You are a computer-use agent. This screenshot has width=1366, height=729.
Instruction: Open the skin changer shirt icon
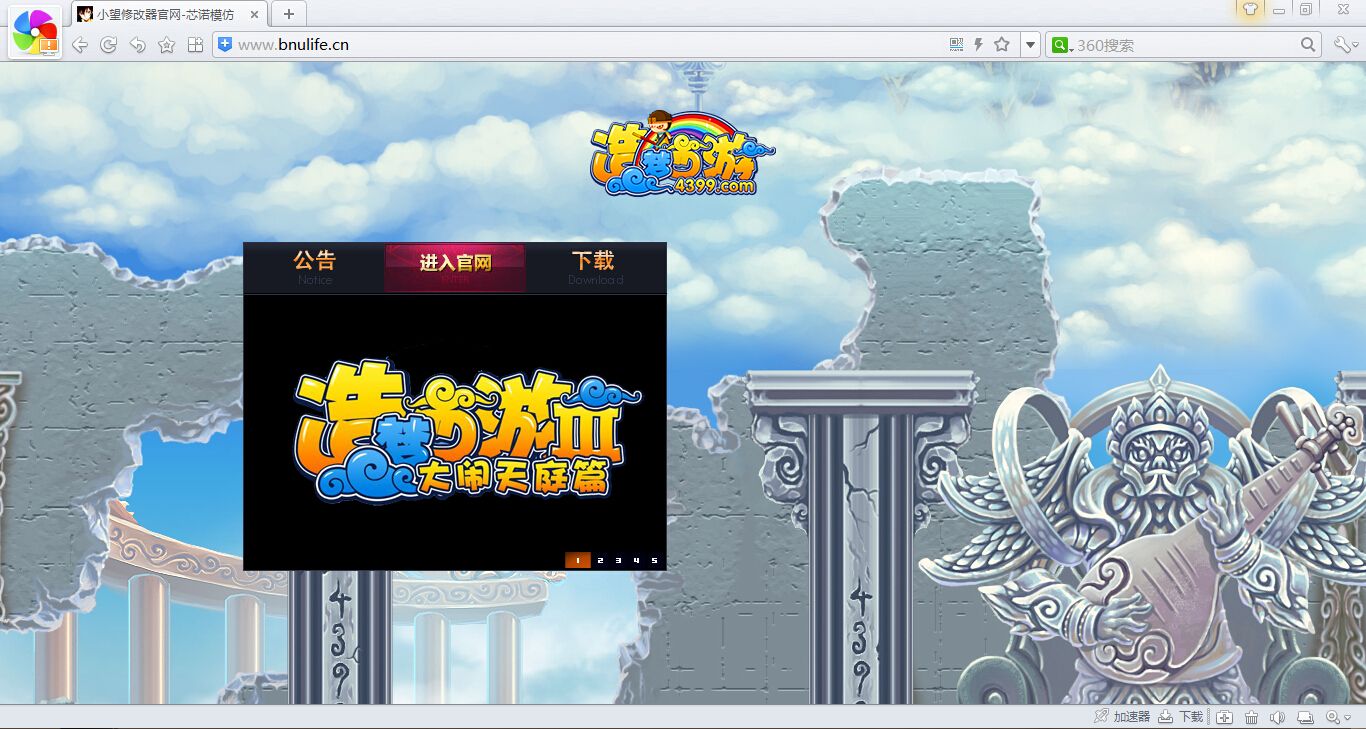pos(1250,9)
